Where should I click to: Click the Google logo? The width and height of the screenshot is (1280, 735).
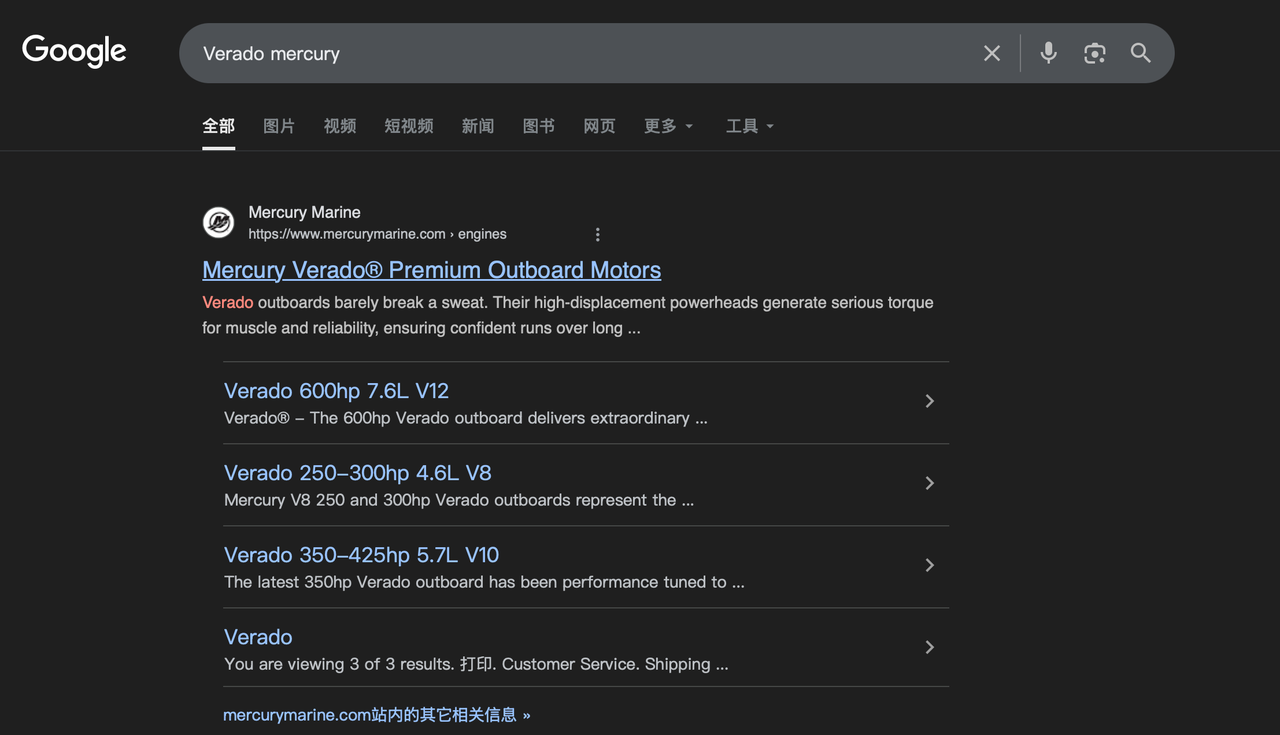pyautogui.click(x=74, y=51)
